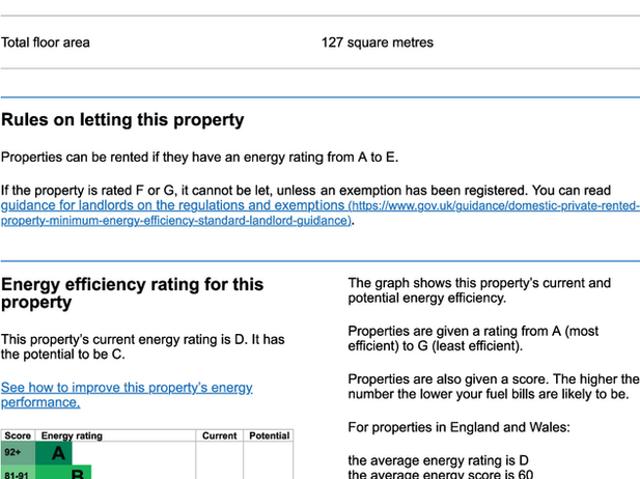
Task: Open the guidance for landlords link
Action: [x=172, y=206]
